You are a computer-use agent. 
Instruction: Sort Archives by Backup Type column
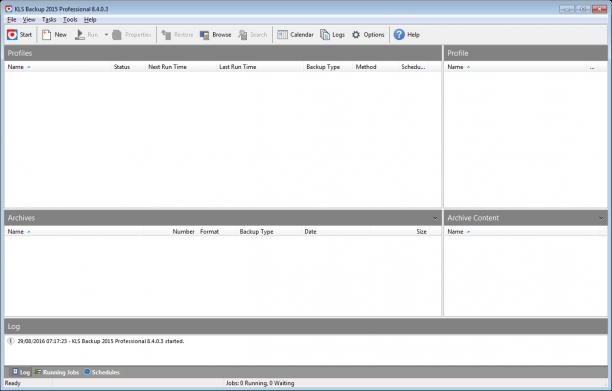click(x=256, y=232)
